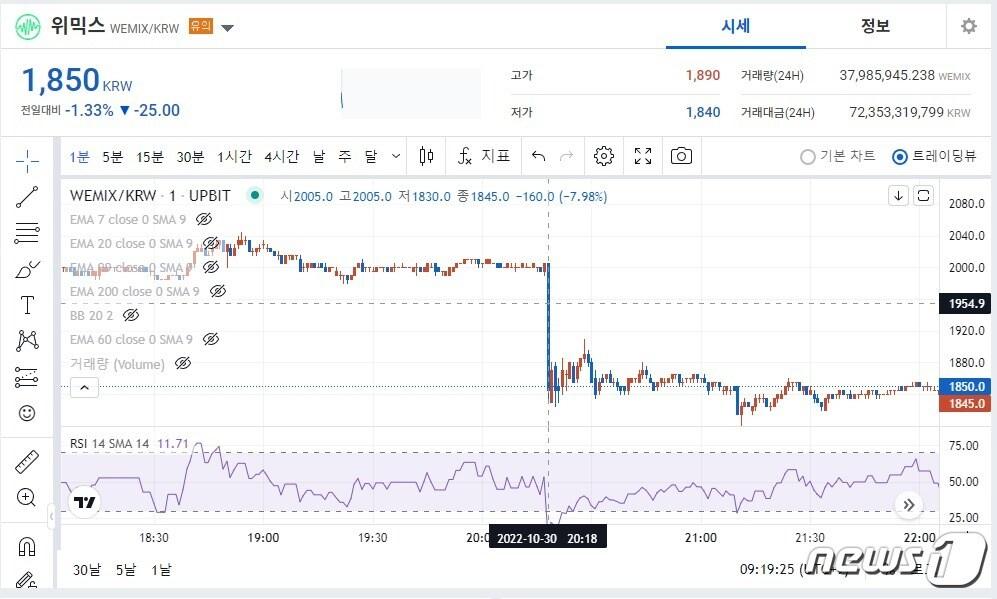997x599 pixels.
Task: Select the 15분 interval
Action: (150, 156)
